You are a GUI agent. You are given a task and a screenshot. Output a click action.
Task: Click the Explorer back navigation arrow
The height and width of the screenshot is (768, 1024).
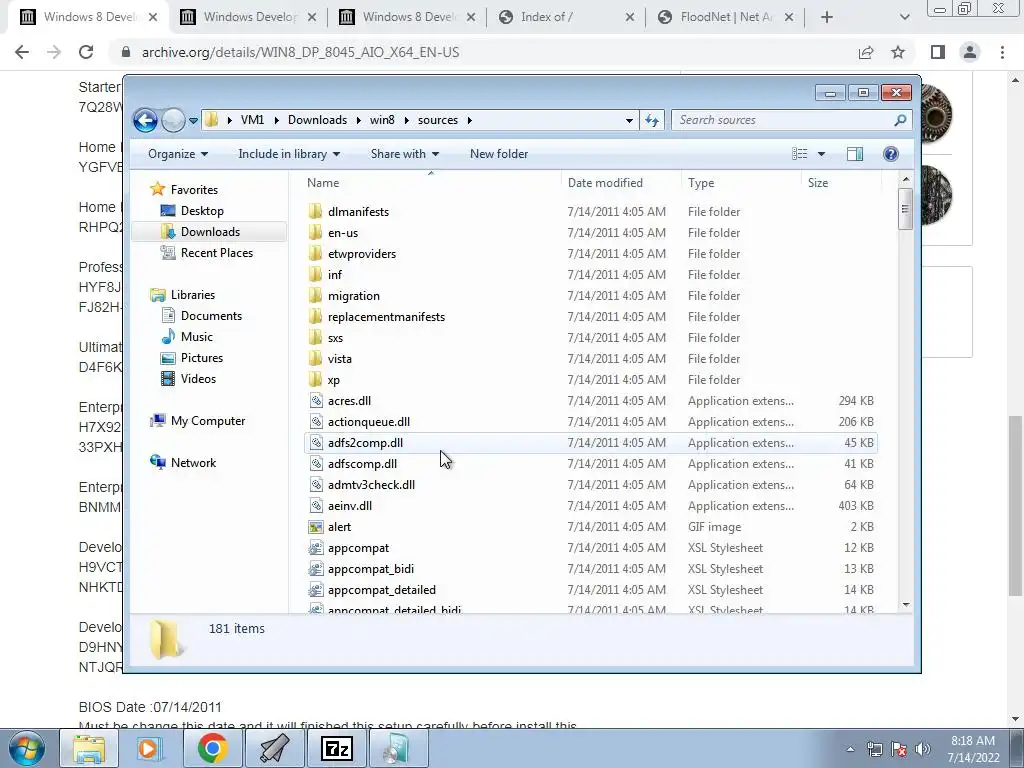point(145,120)
